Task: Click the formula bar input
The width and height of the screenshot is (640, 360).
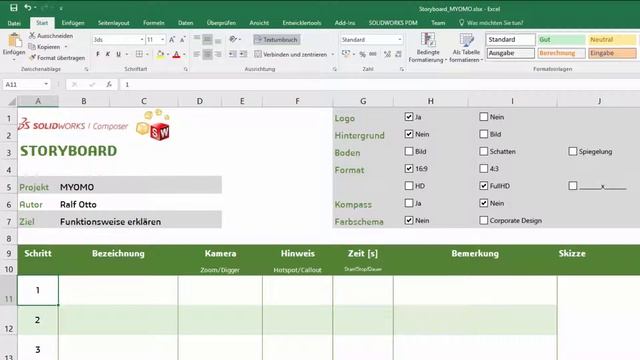Action: point(380,84)
